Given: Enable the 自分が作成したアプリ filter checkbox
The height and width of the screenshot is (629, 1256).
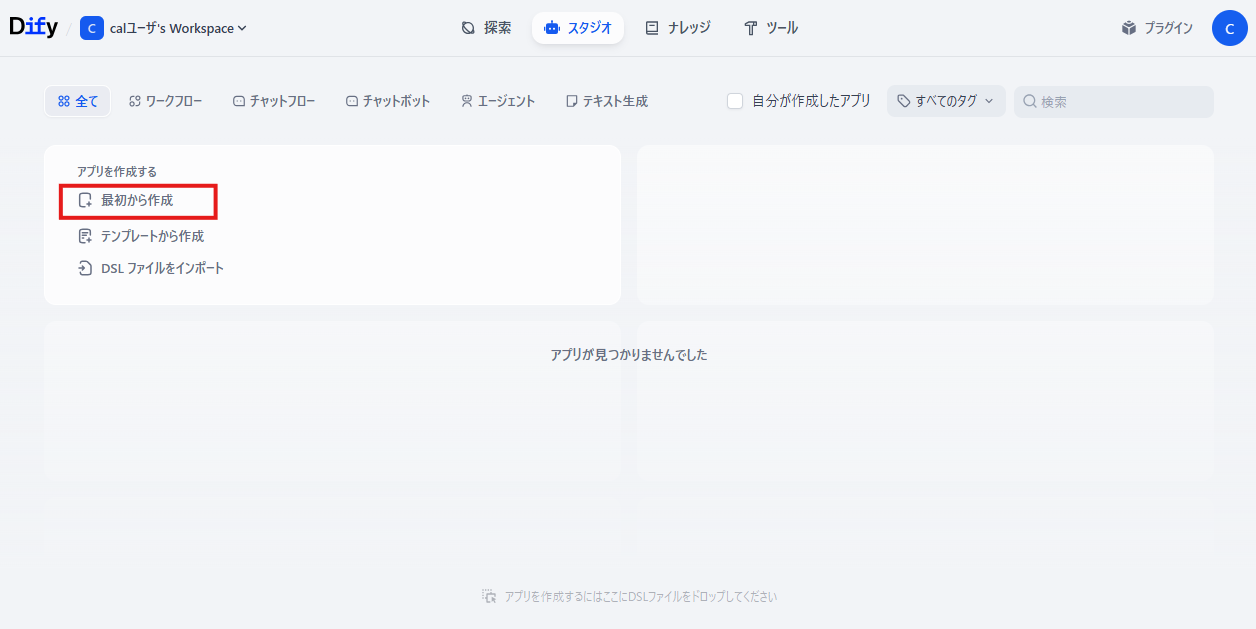Looking at the screenshot, I should click(736, 100).
